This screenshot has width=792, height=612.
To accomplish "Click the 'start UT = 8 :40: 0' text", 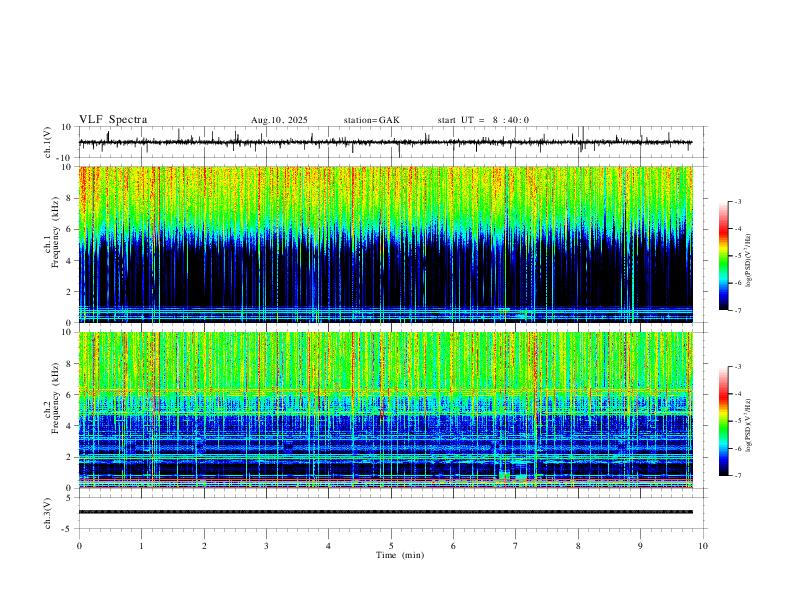I will click(483, 120).
